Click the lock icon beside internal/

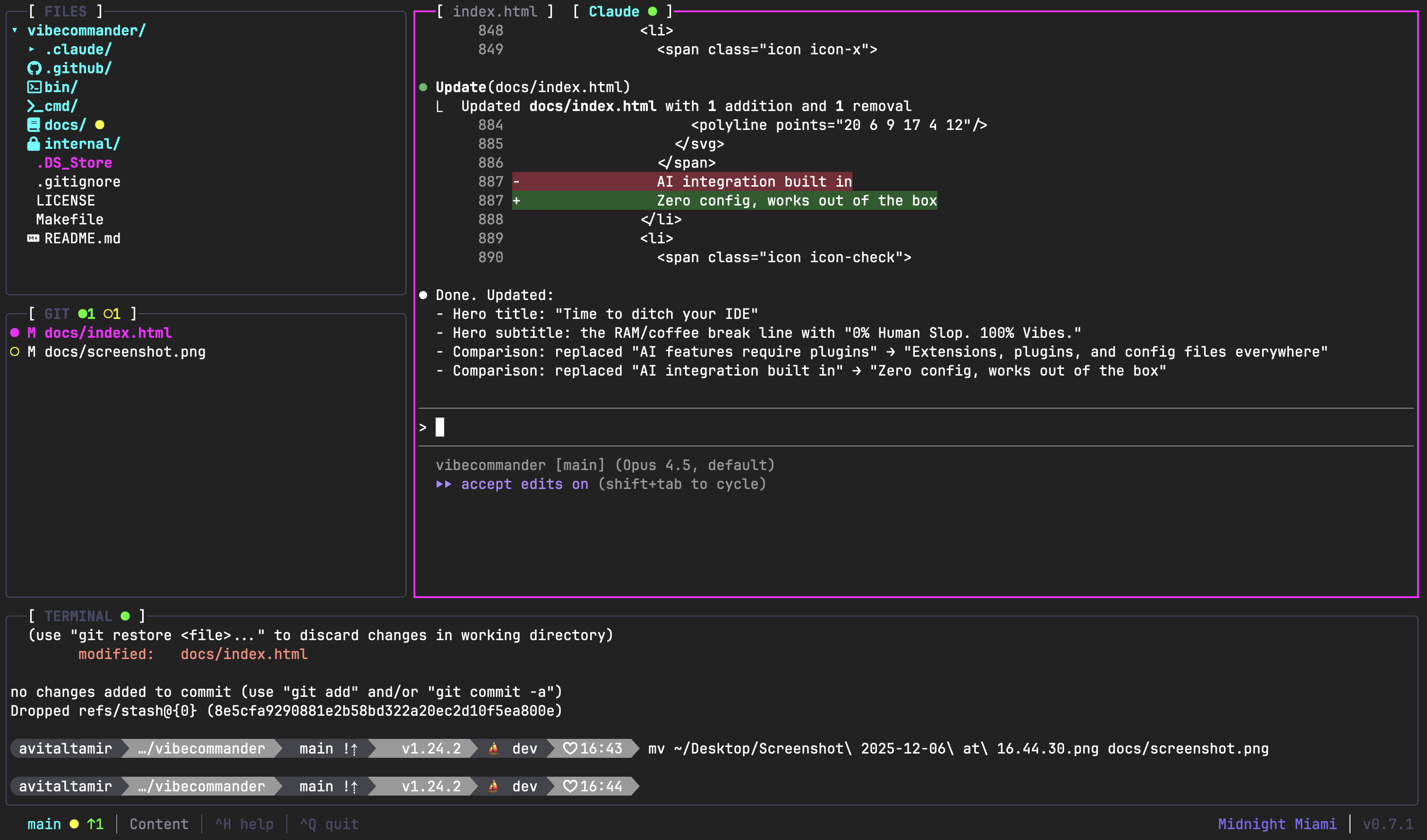[34, 144]
